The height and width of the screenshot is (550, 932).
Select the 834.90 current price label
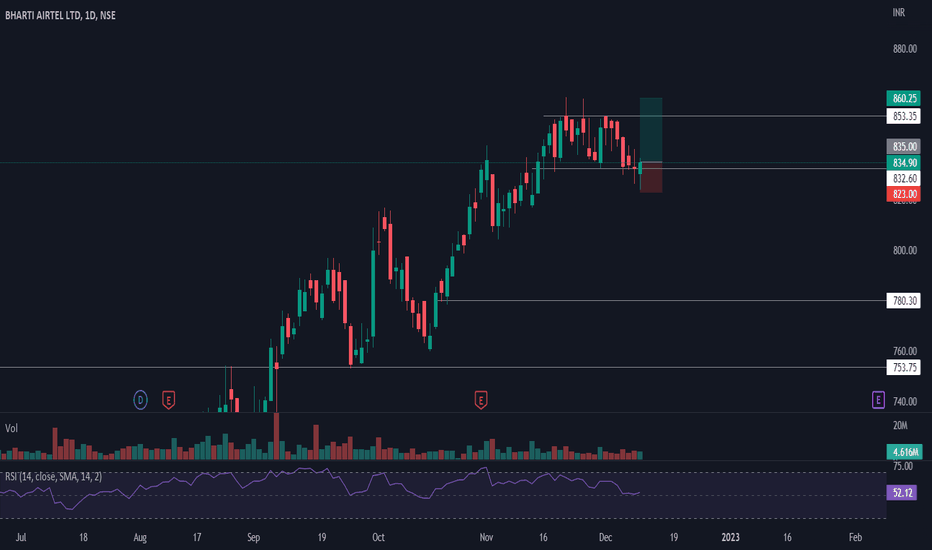[x=903, y=162]
